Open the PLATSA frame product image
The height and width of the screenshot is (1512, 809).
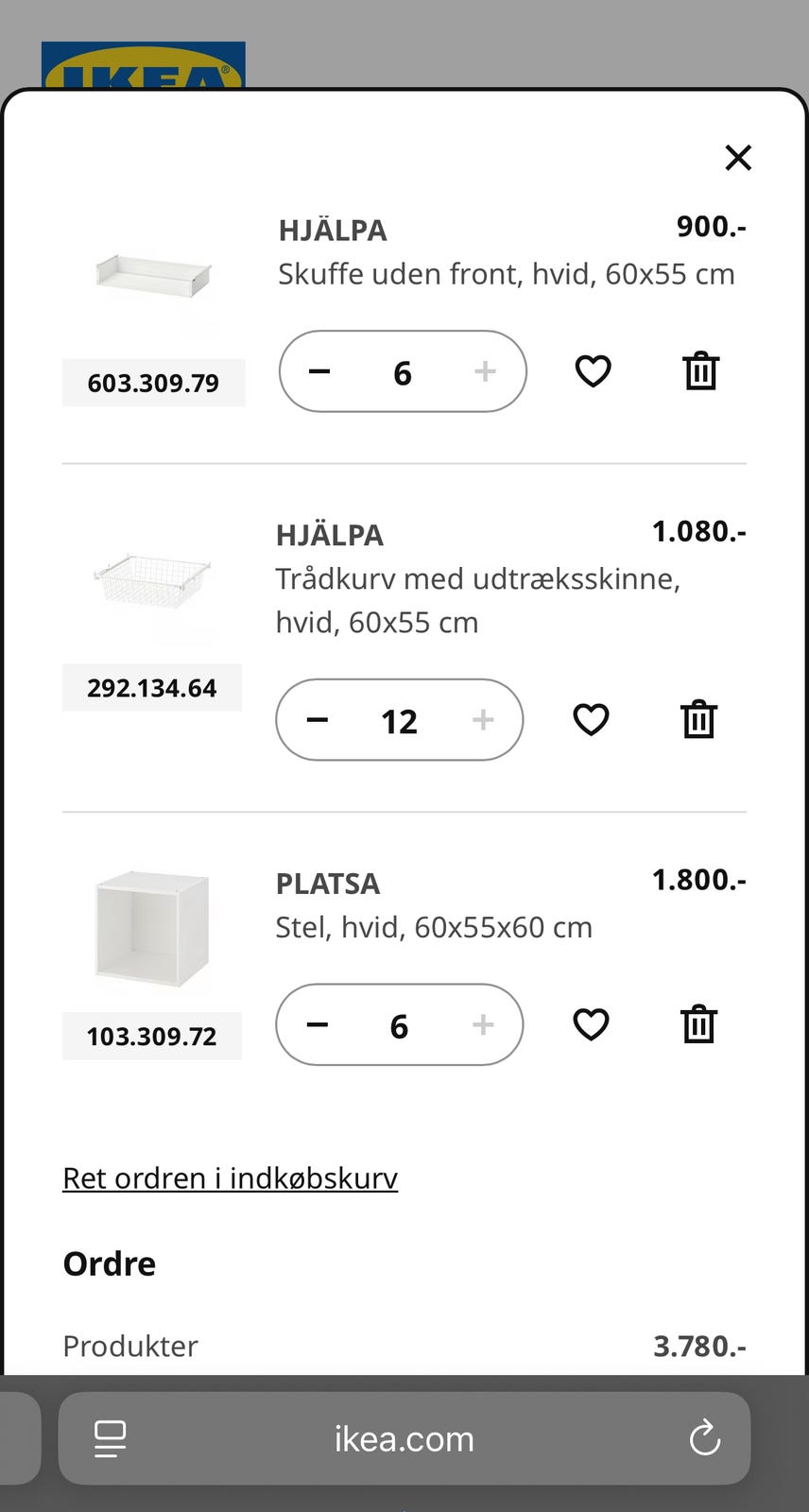click(x=151, y=928)
